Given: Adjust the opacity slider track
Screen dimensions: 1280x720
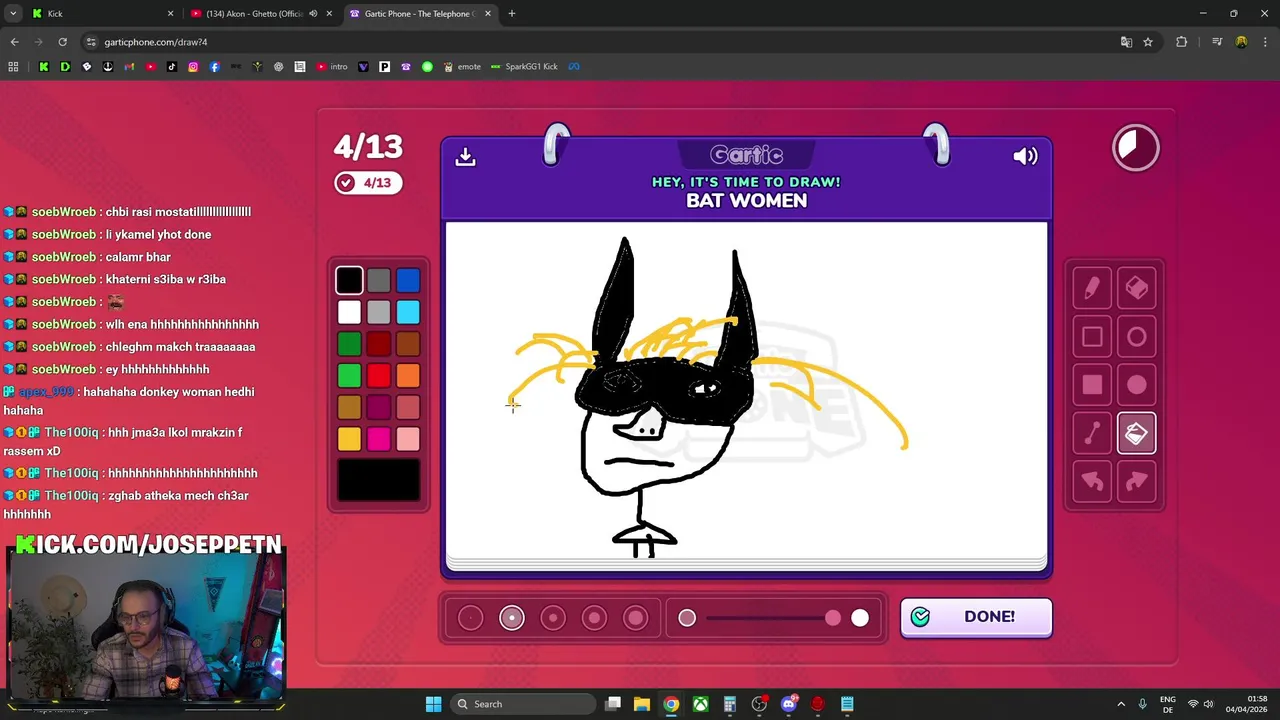Looking at the screenshot, I should click(x=773, y=618).
